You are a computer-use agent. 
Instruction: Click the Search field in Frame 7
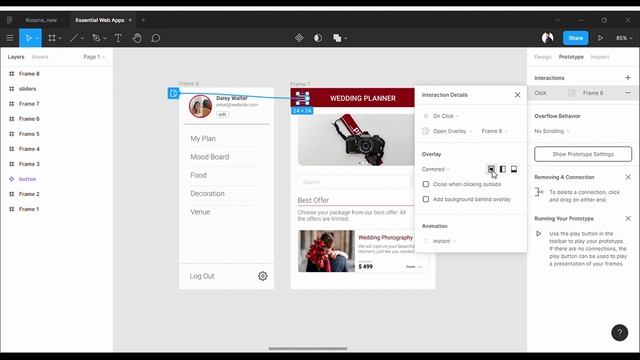click(353, 182)
